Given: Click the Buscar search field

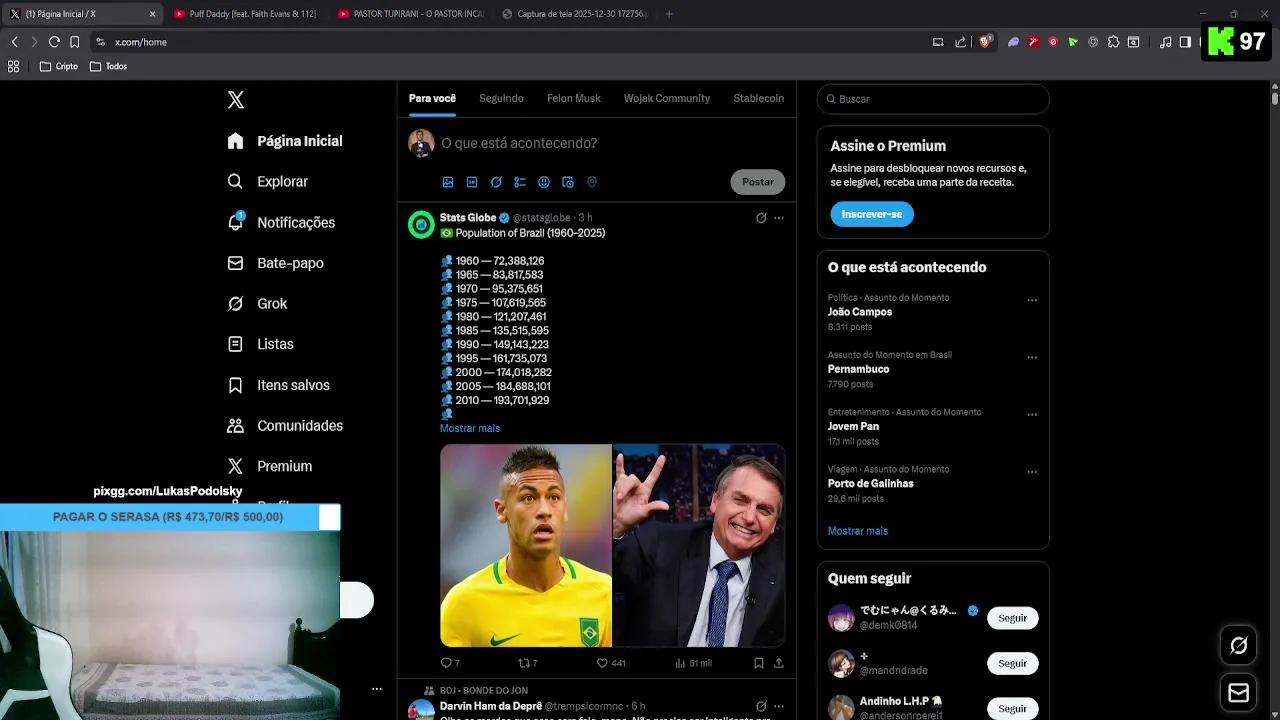Looking at the screenshot, I should coord(933,99).
